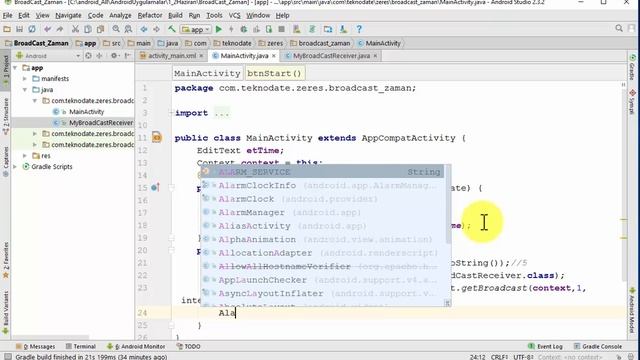Expand the res folder node
Viewport: 640px width, 360px height.
tap(25, 156)
